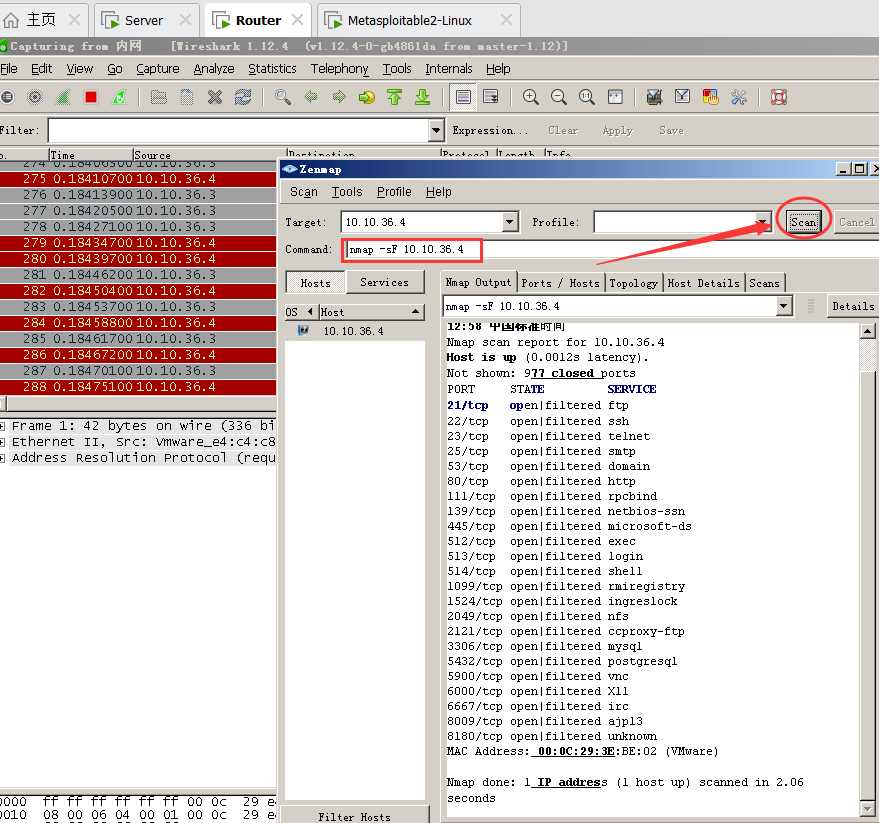Jump to last packet down arrow
This screenshot has height=823, width=879.
pos(423,97)
